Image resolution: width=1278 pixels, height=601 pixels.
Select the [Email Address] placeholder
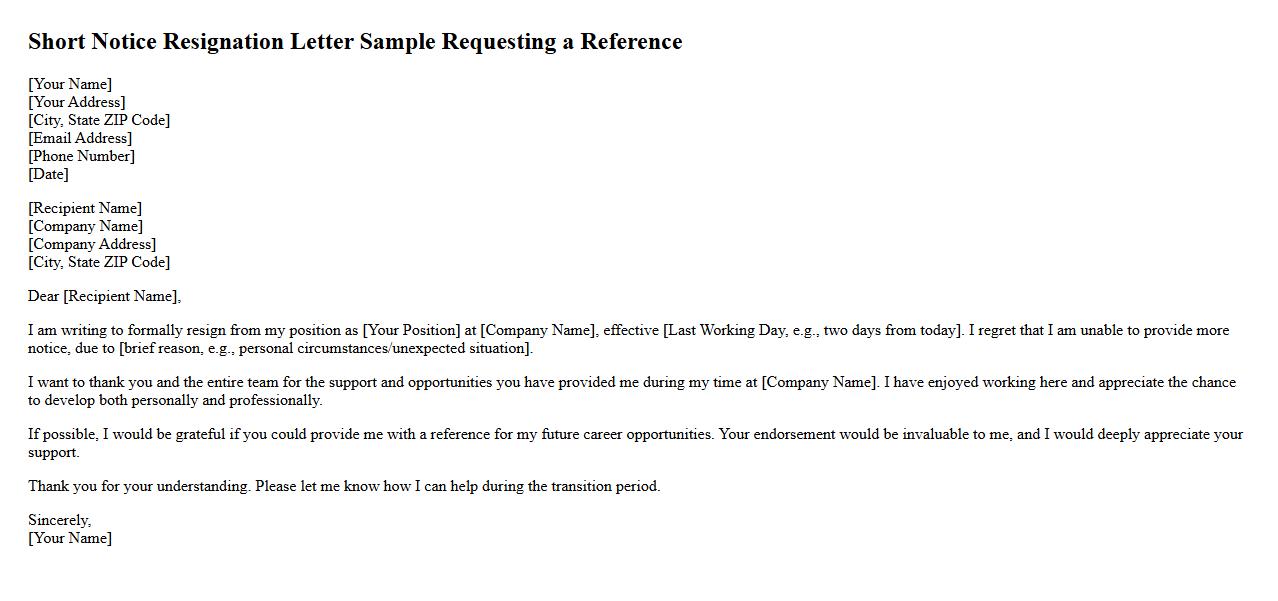[80, 138]
